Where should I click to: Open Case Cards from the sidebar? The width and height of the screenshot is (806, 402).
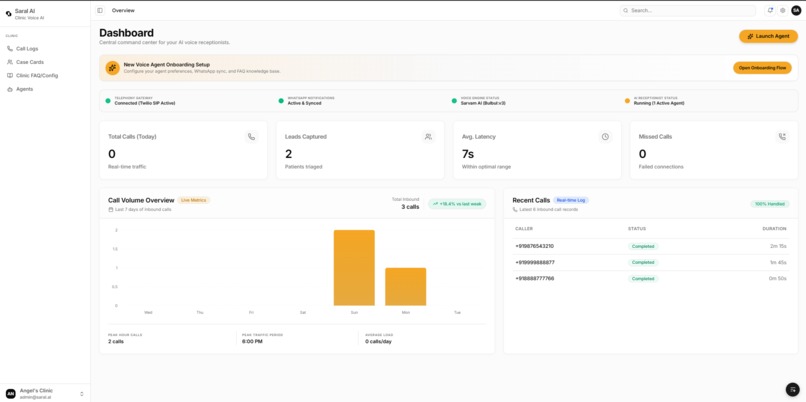coord(45,62)
